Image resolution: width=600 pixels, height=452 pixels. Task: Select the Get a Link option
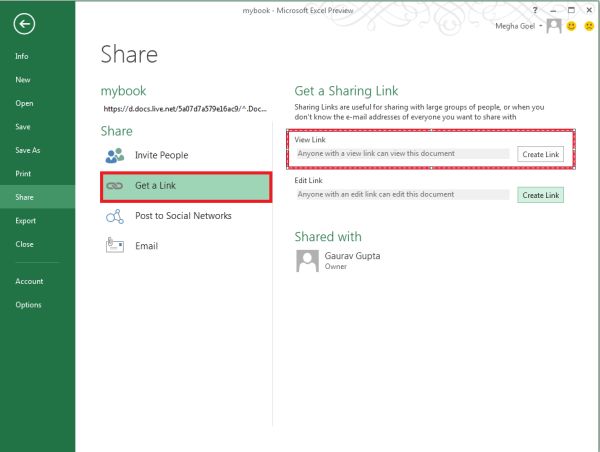click(186, 186)
